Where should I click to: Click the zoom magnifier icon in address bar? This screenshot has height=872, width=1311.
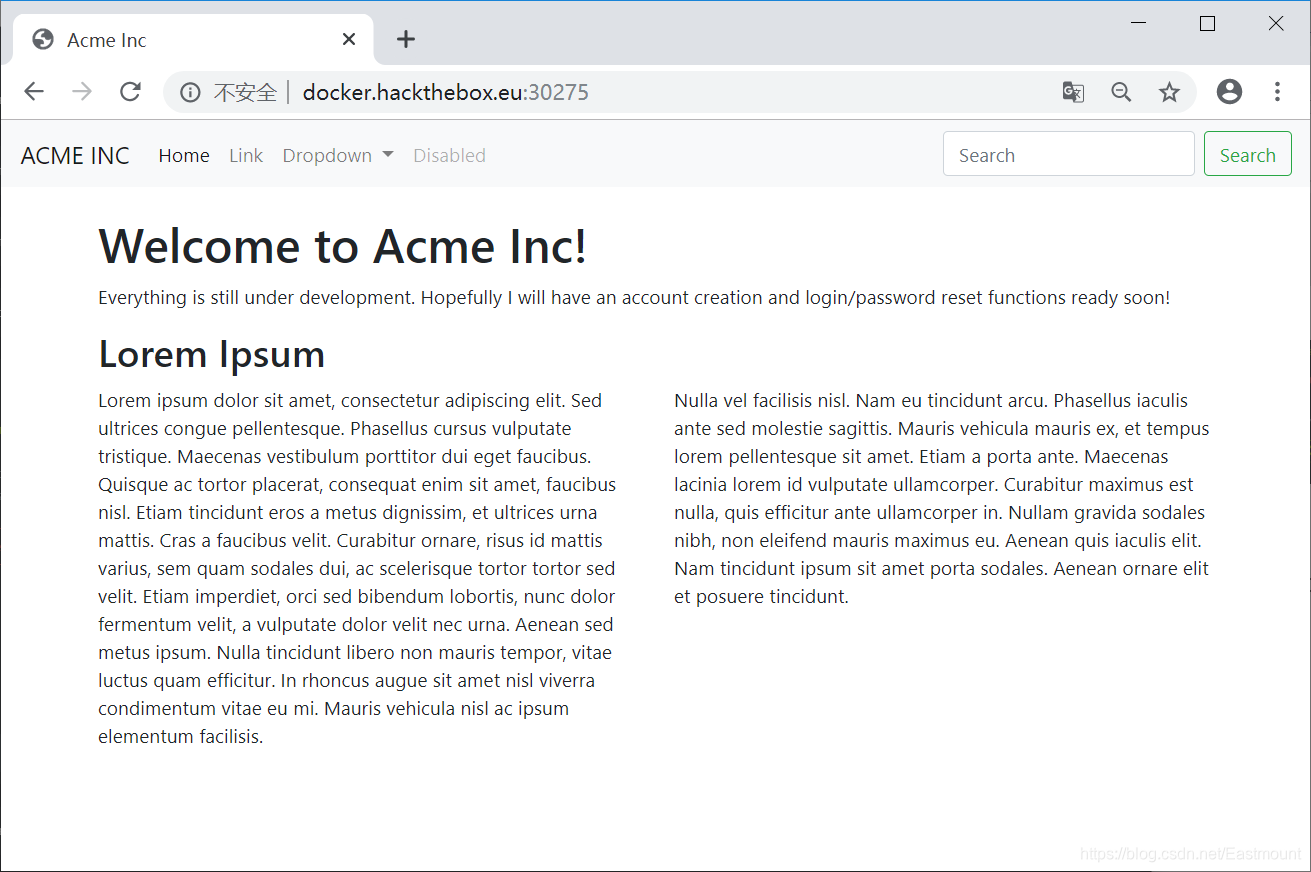(1121, 93)
